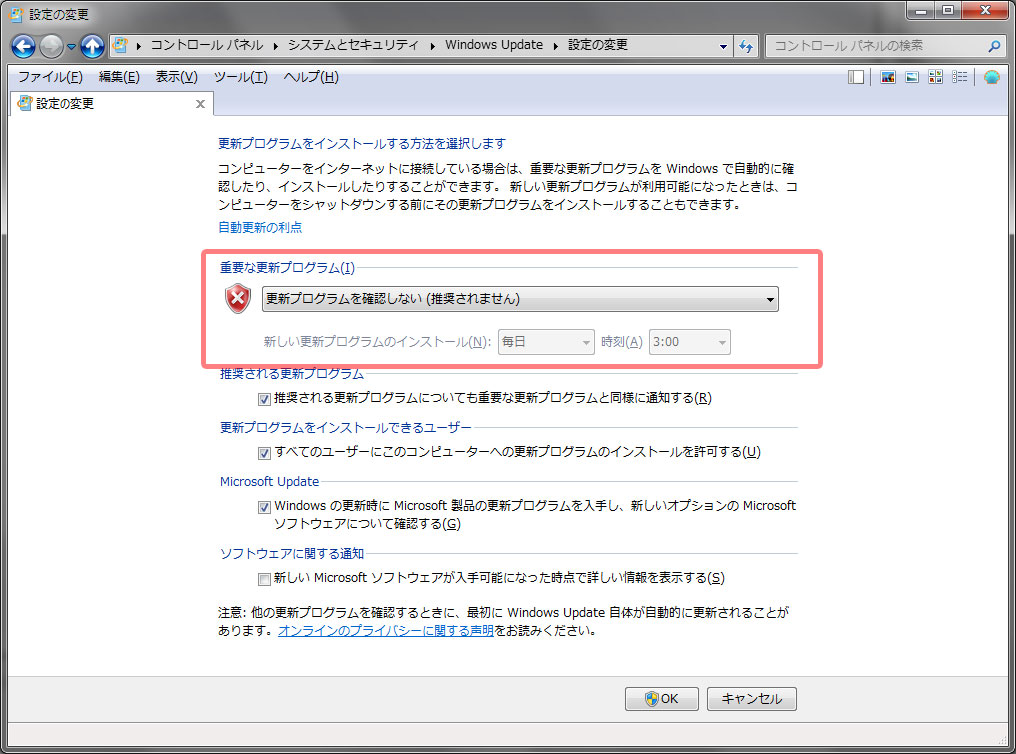Viewport: 1016px width, 754px height.
Task: Enable 新しい Microsoft ソフトウェア notification checkbox
Action: point(264,578)
